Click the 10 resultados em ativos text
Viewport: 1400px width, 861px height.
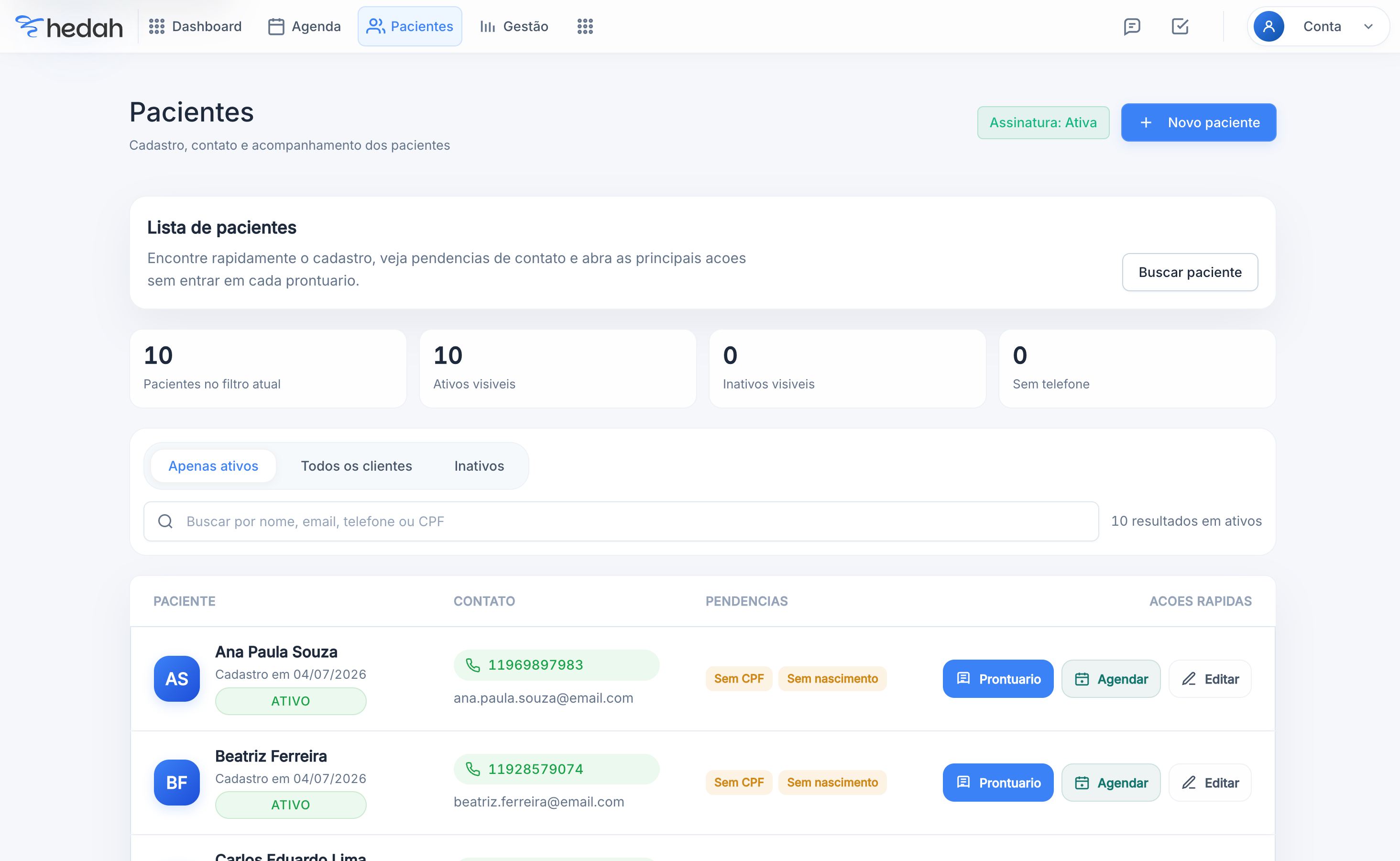(1186, 521)
